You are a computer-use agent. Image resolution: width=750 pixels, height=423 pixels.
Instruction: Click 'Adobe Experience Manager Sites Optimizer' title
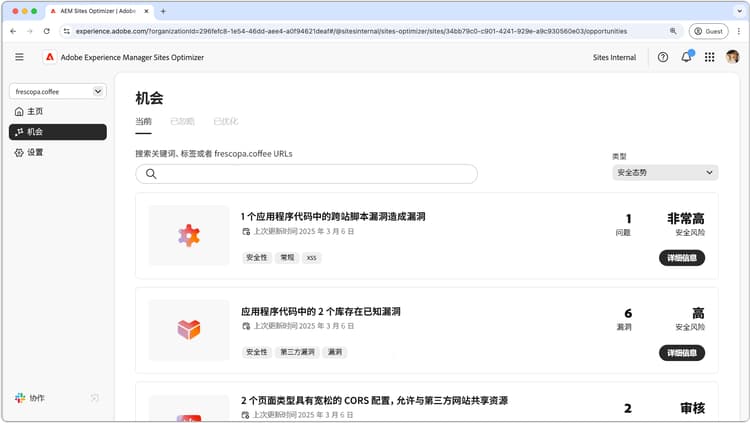[132, 57]
